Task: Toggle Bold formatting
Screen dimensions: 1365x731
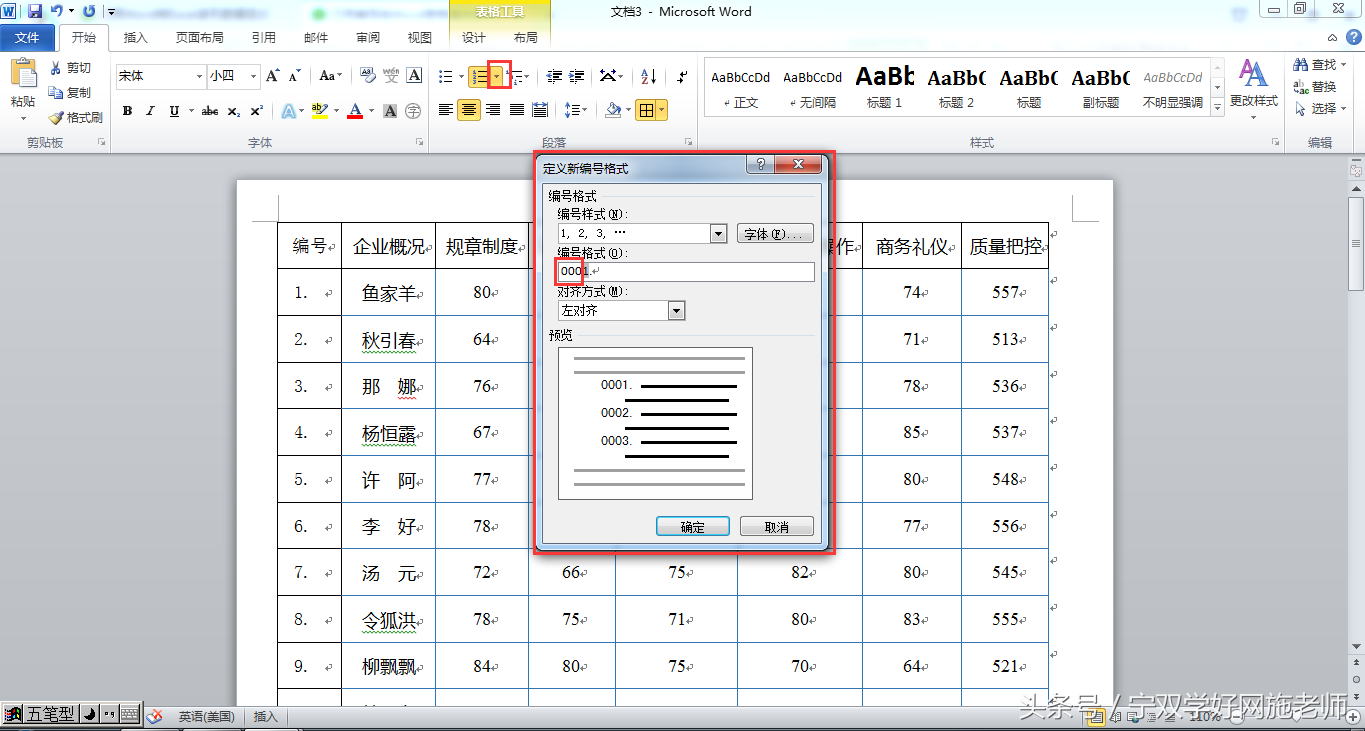Action: click(127, 111)
